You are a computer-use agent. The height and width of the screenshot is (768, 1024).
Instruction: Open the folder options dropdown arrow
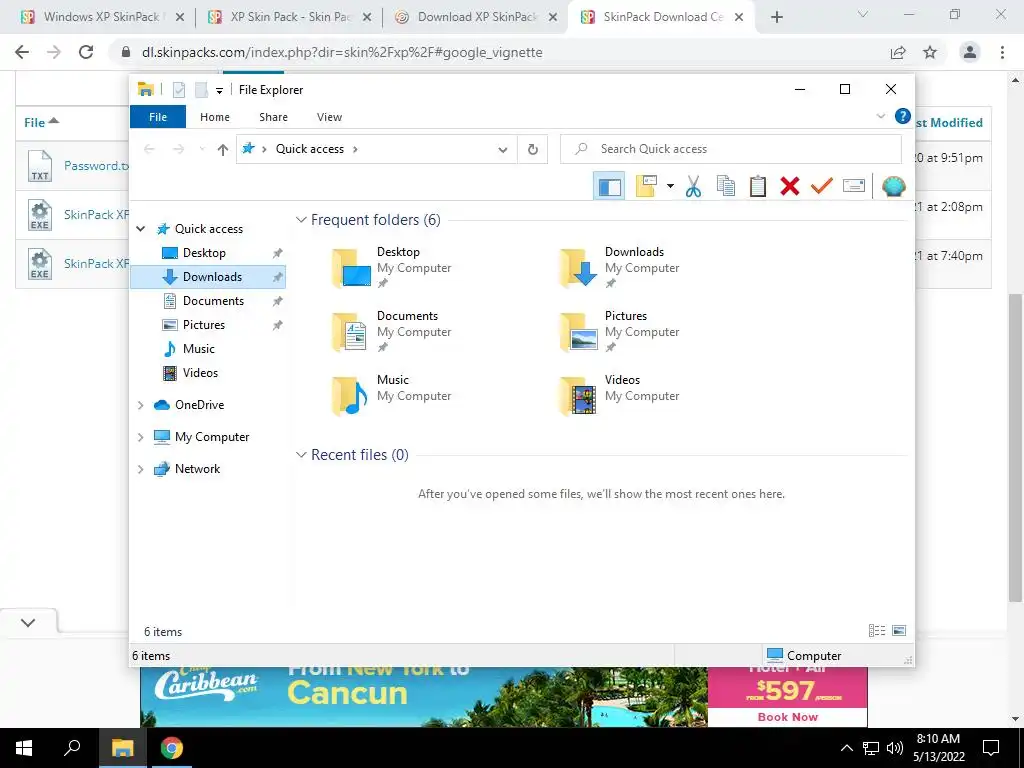click(x=670, y=186)
